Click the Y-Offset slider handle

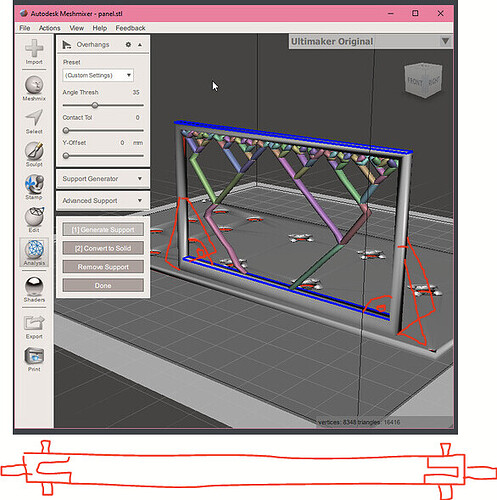66,156
